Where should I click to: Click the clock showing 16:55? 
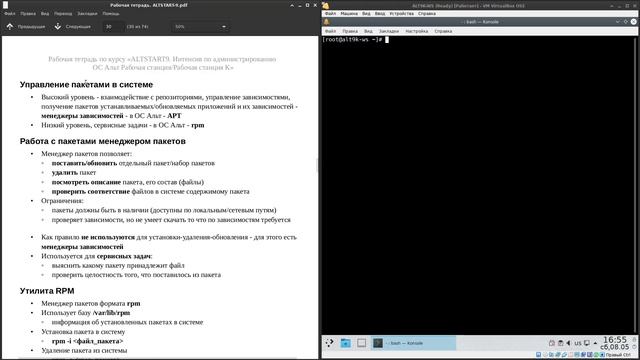(615, 340)
